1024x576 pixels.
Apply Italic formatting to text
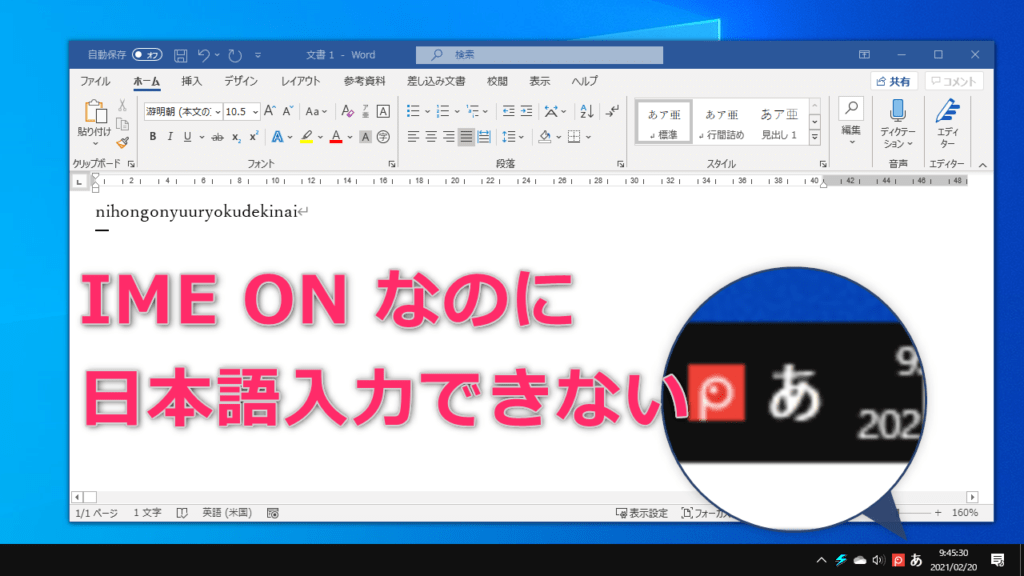170,137
